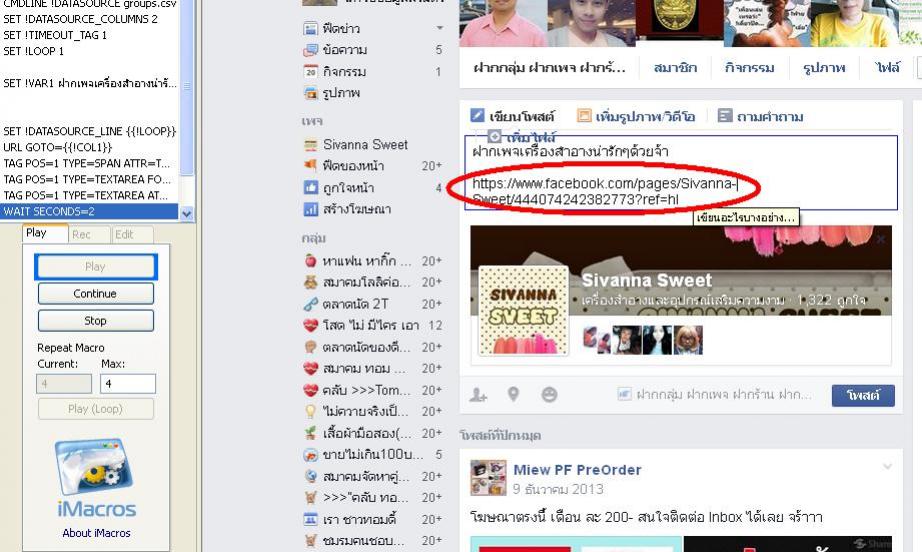The width and height of the screenshot is (922, 552).
Task: Click the Miew PF PreOrder avatar thumbnail
Action: pyautogui.click(x=488, y=478)
